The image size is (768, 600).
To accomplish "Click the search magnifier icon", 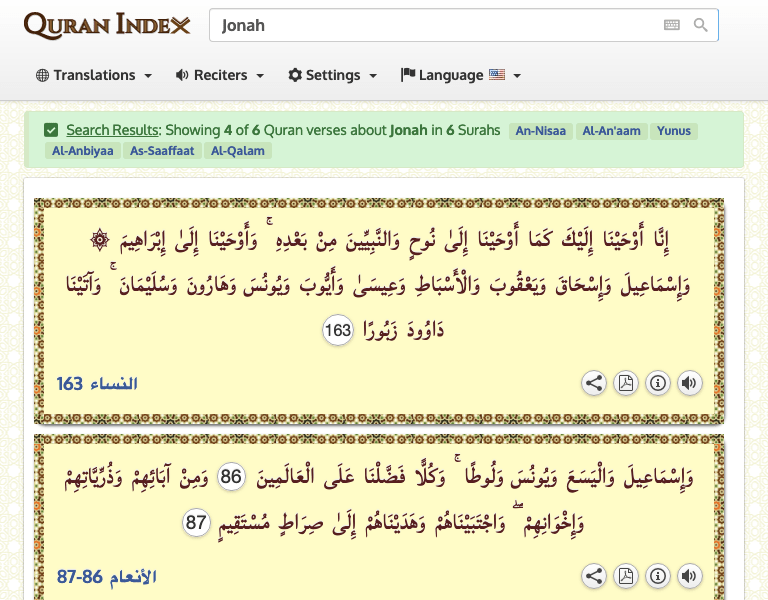I will (x=701, y=25).
